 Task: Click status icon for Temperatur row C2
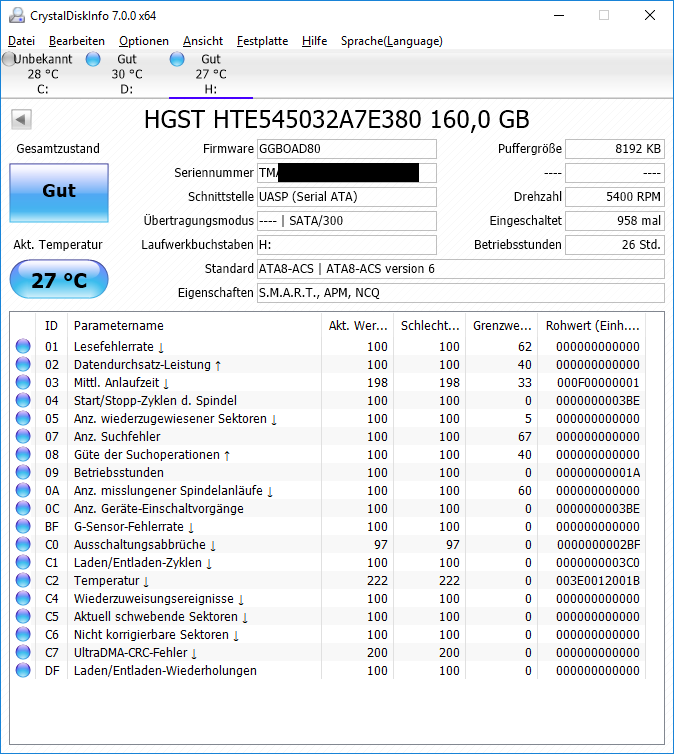click(x=23, y=580)
